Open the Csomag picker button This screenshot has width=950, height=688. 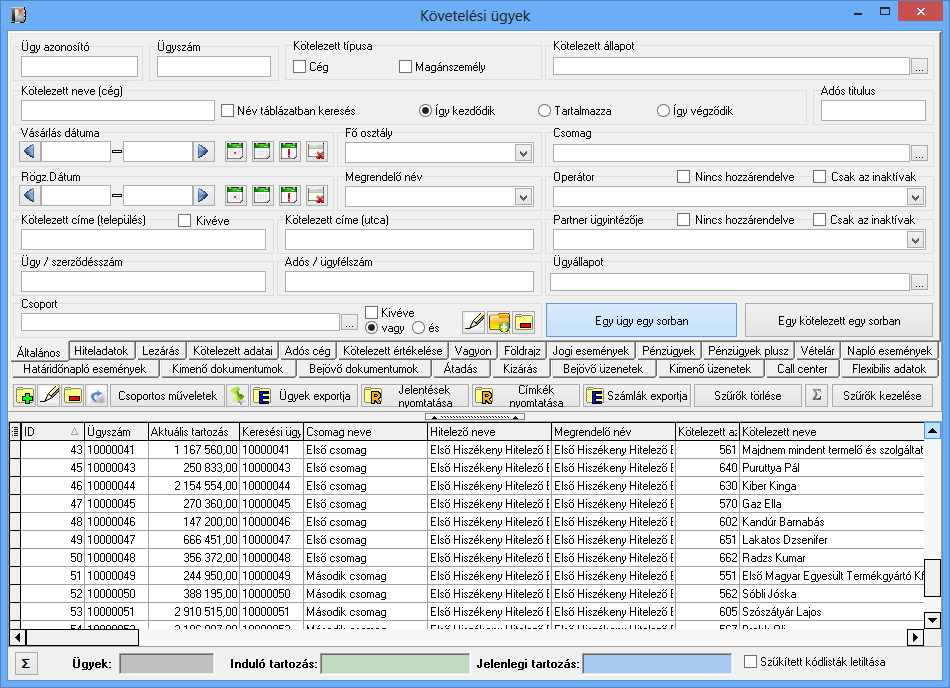click(x=919, y=153)
